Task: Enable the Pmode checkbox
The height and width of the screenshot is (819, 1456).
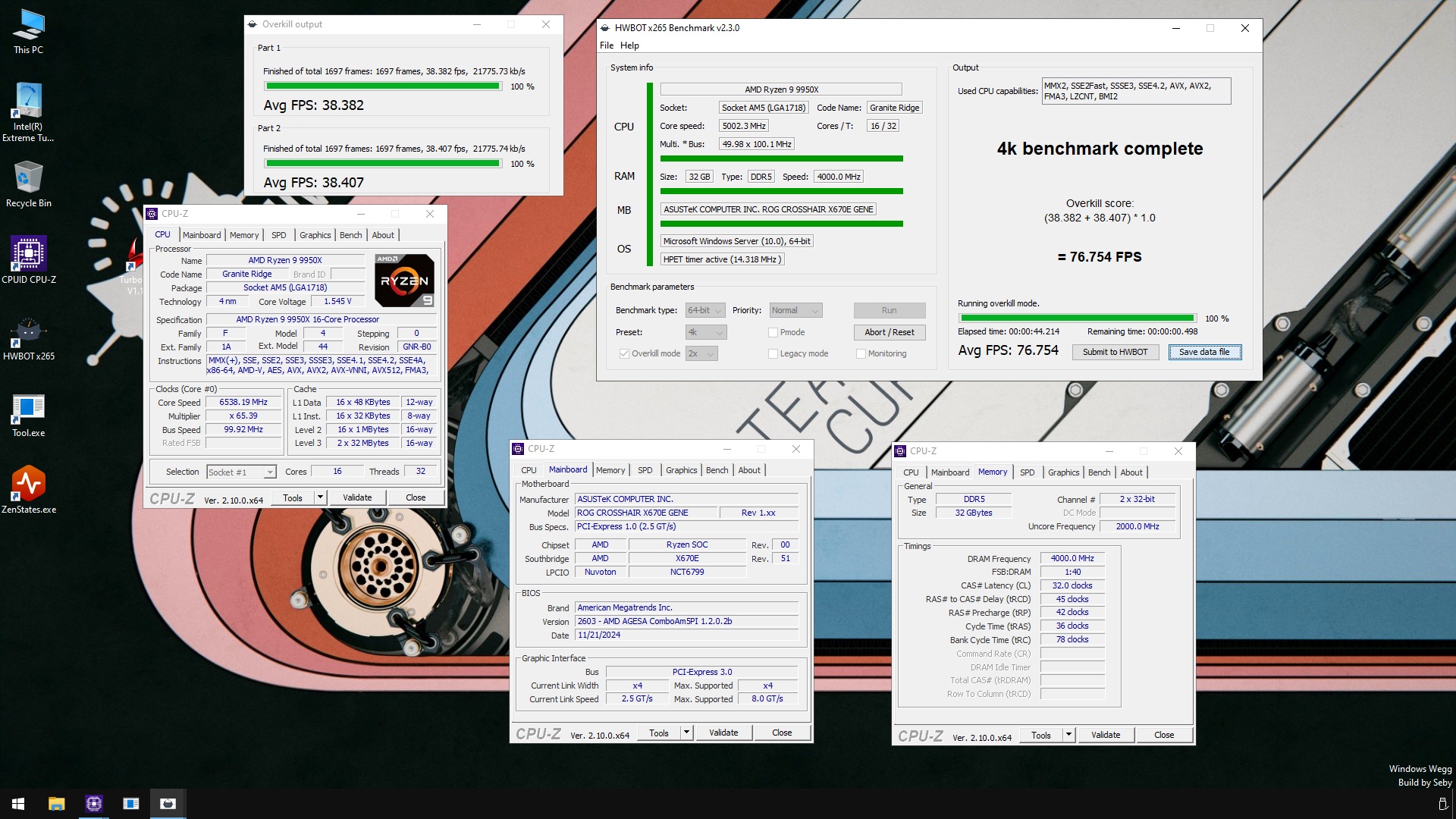Action: tap(773, 333)
